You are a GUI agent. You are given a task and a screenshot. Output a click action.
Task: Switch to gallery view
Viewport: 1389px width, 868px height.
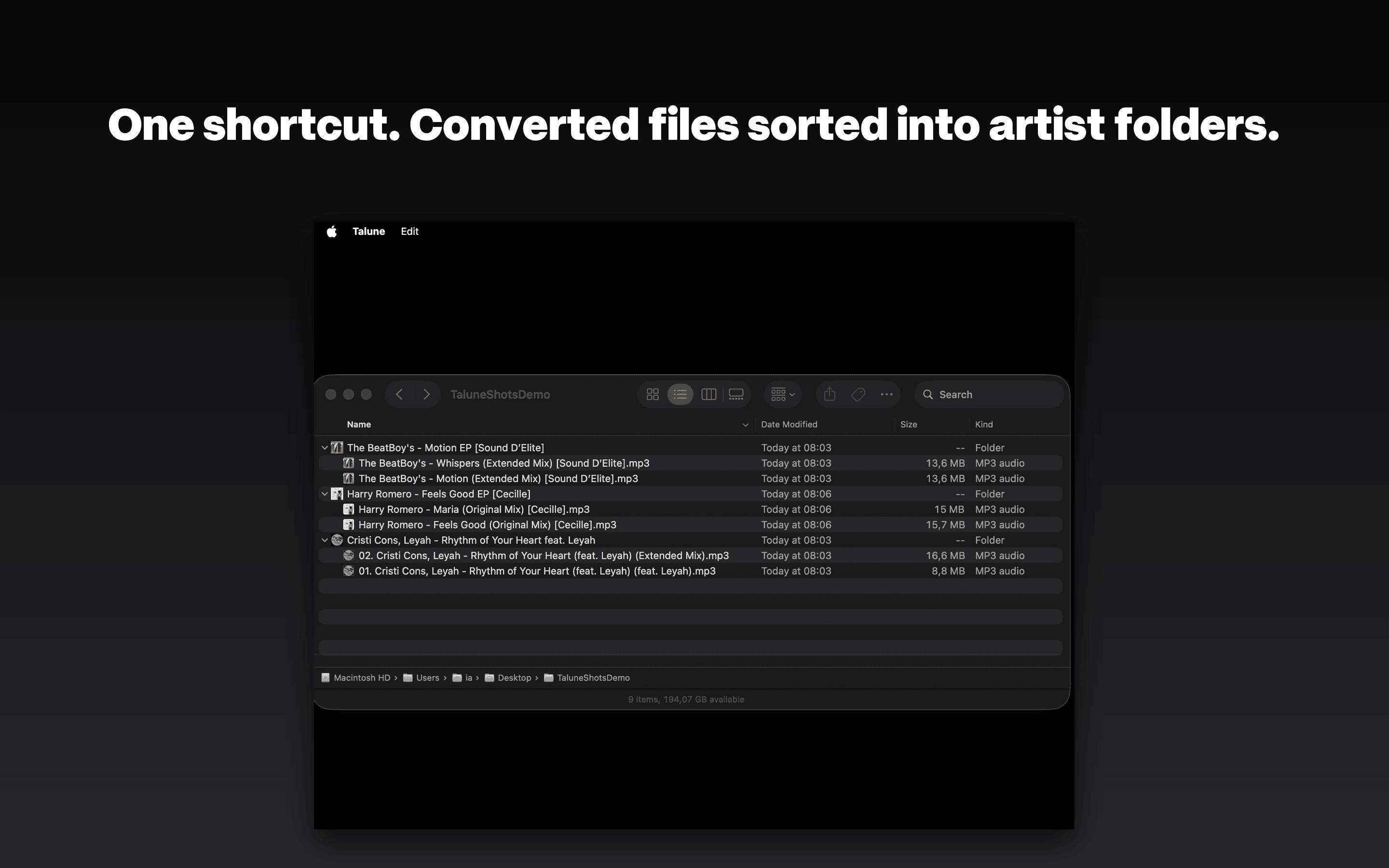pyautogui.click(x=736, y=394)
